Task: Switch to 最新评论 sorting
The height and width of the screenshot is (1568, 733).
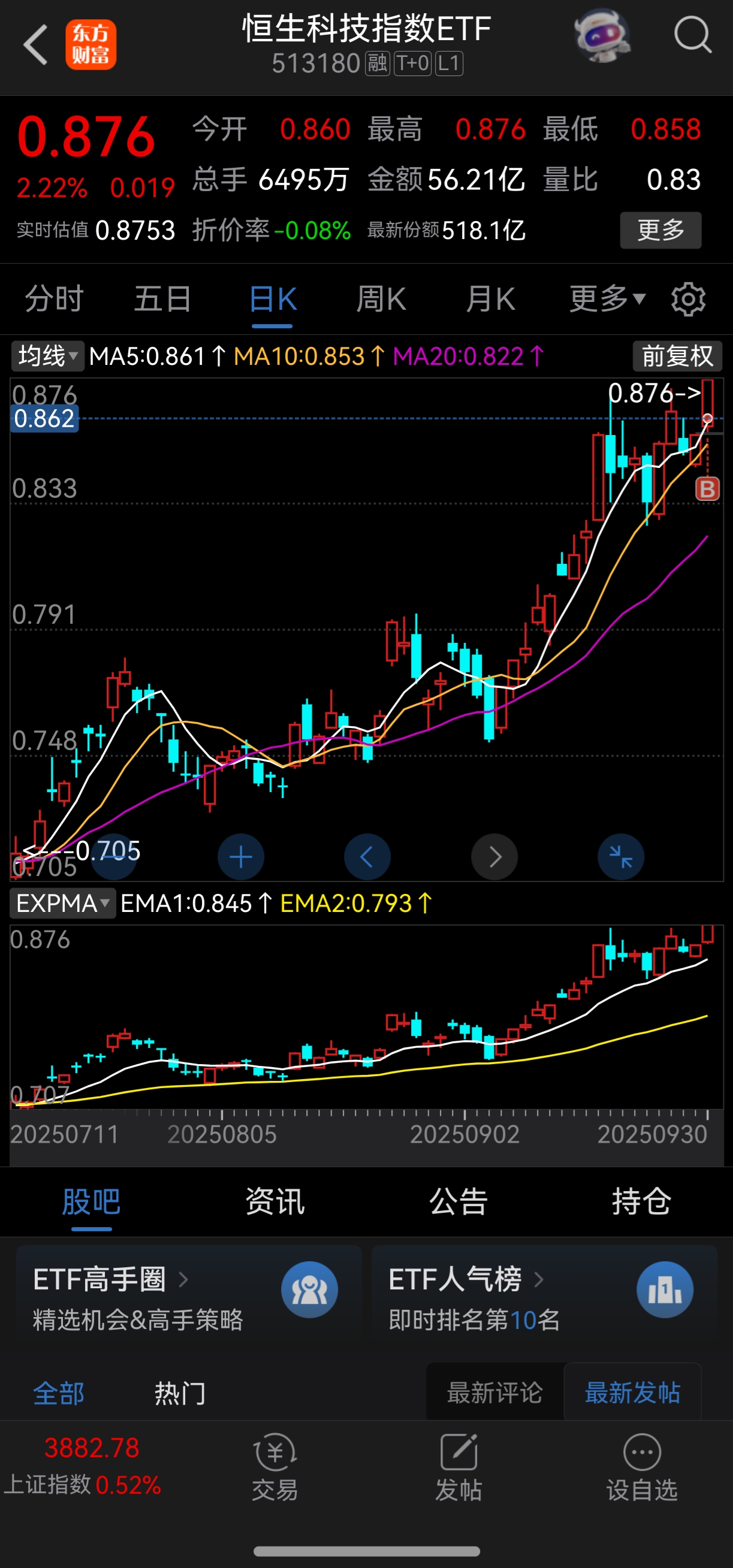Action: [495, 1392]
